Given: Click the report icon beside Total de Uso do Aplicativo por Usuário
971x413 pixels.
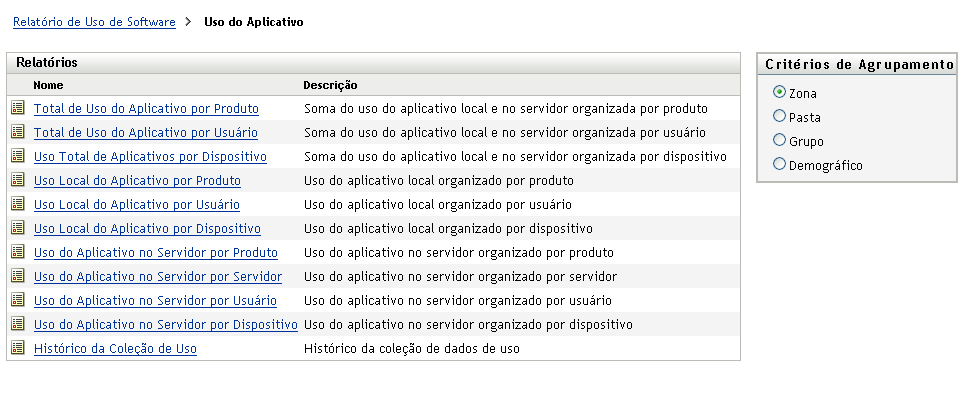Looking at the screenshot, I should tap(17, 132).
